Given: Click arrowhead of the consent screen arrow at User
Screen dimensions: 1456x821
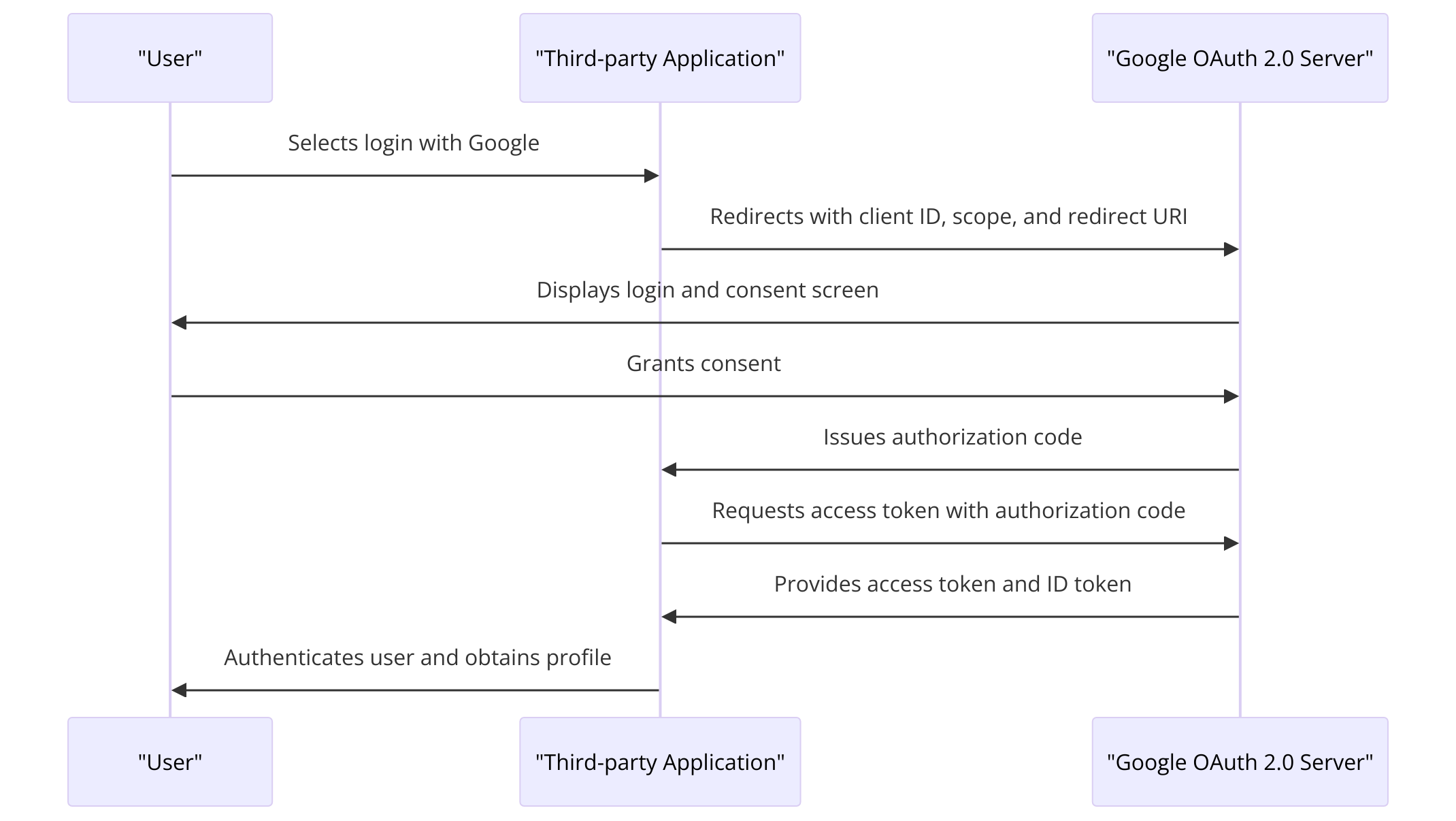Looking at the screenshot, I should [179, 323].
